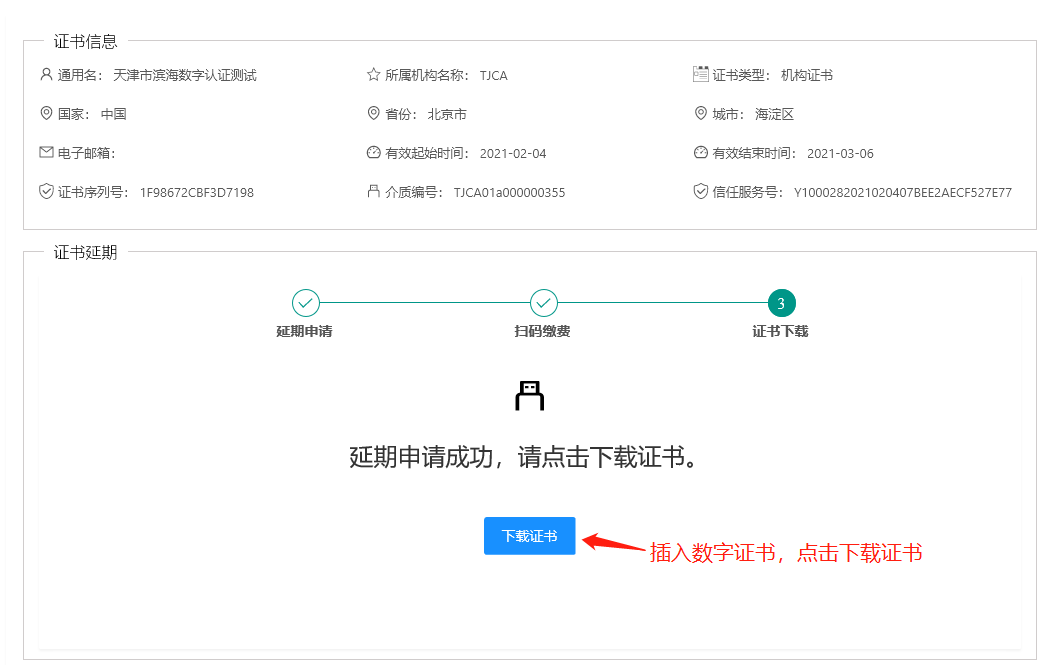The width and height of the screenshot is (1050, 665).
Task: Click the large USB key icon above success message
Action: [529, 396]
